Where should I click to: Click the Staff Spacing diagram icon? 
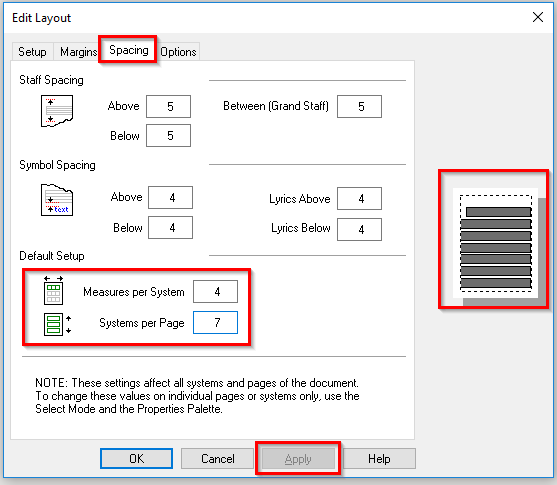(x=57, y=111)
